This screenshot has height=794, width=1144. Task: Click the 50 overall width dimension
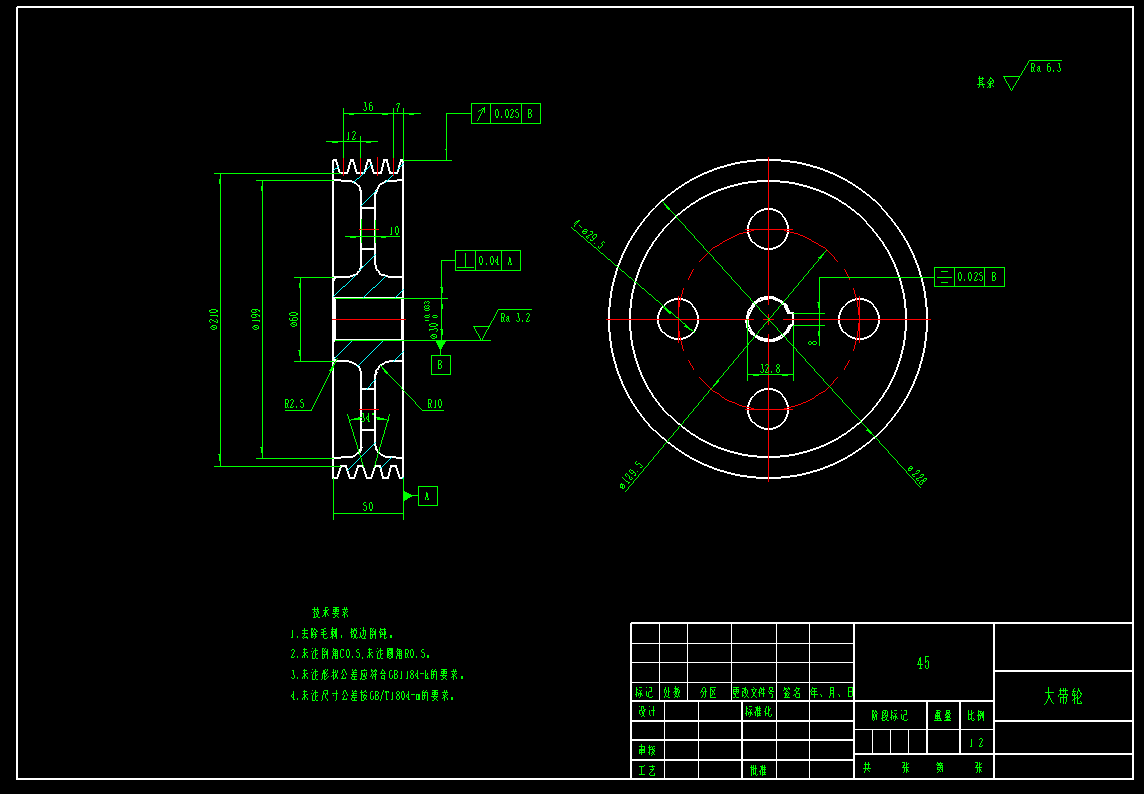(x=368, y=506)
